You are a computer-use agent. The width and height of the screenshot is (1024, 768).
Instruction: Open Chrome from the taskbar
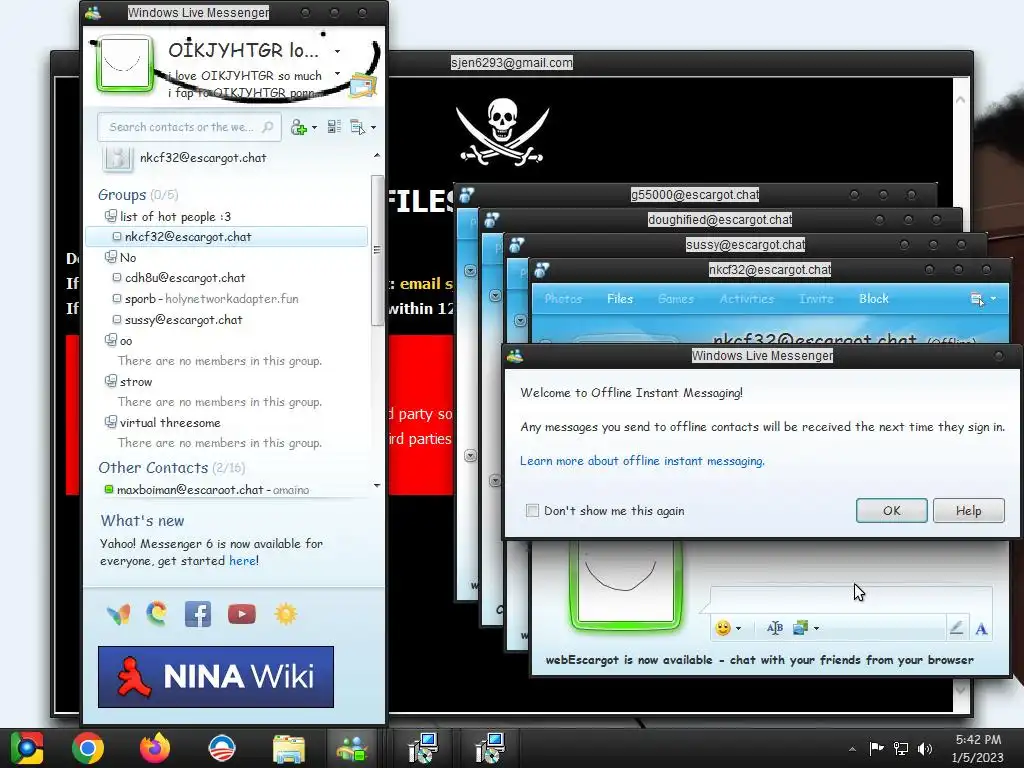88,748
